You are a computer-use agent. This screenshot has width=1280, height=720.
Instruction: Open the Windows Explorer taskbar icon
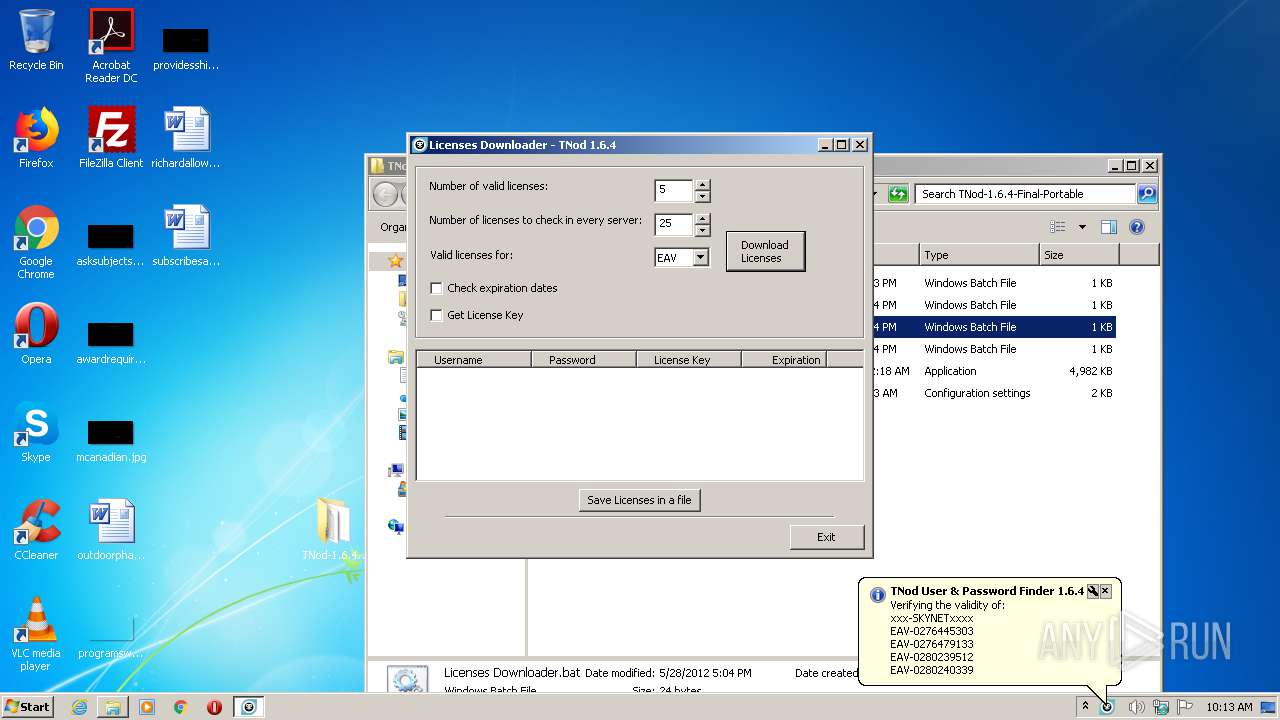113,707
